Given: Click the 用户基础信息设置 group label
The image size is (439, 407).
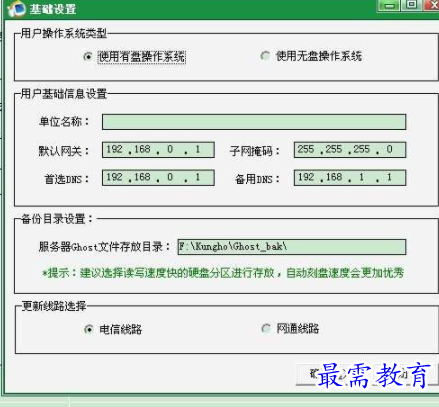Looking at the screenshot, I should 64,94.
